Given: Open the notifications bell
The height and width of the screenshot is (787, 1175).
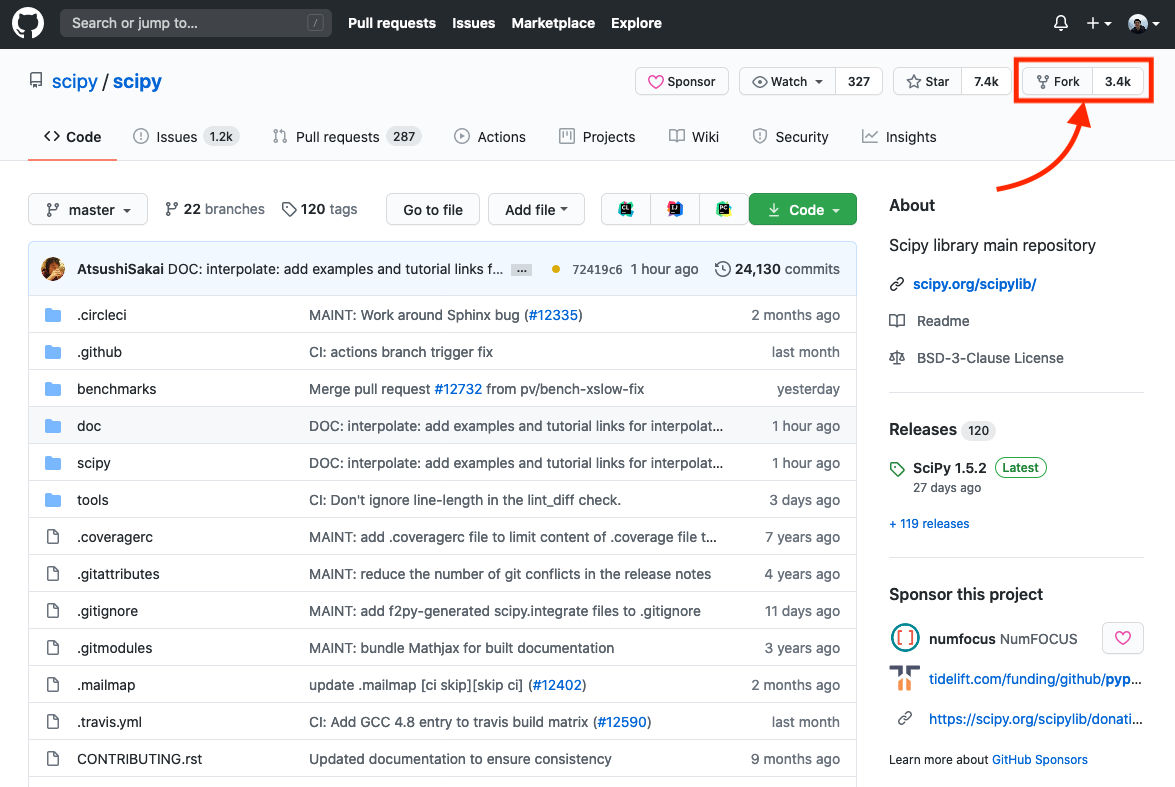Looking at the screenshot, I should point(1061,23).
